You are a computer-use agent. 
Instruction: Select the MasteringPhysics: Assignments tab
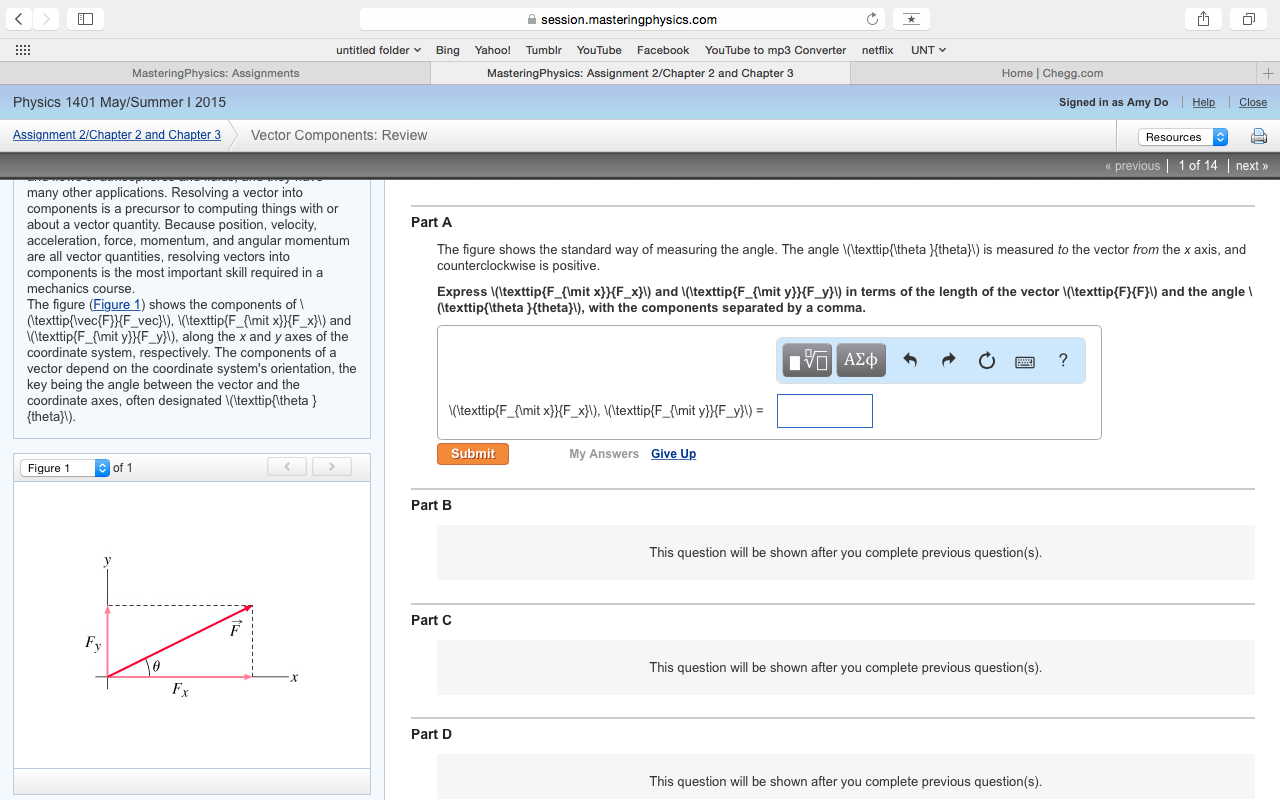pos(215,72)
